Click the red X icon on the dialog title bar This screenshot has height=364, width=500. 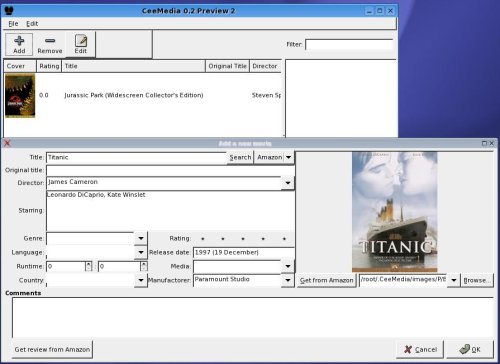[7, 143]
